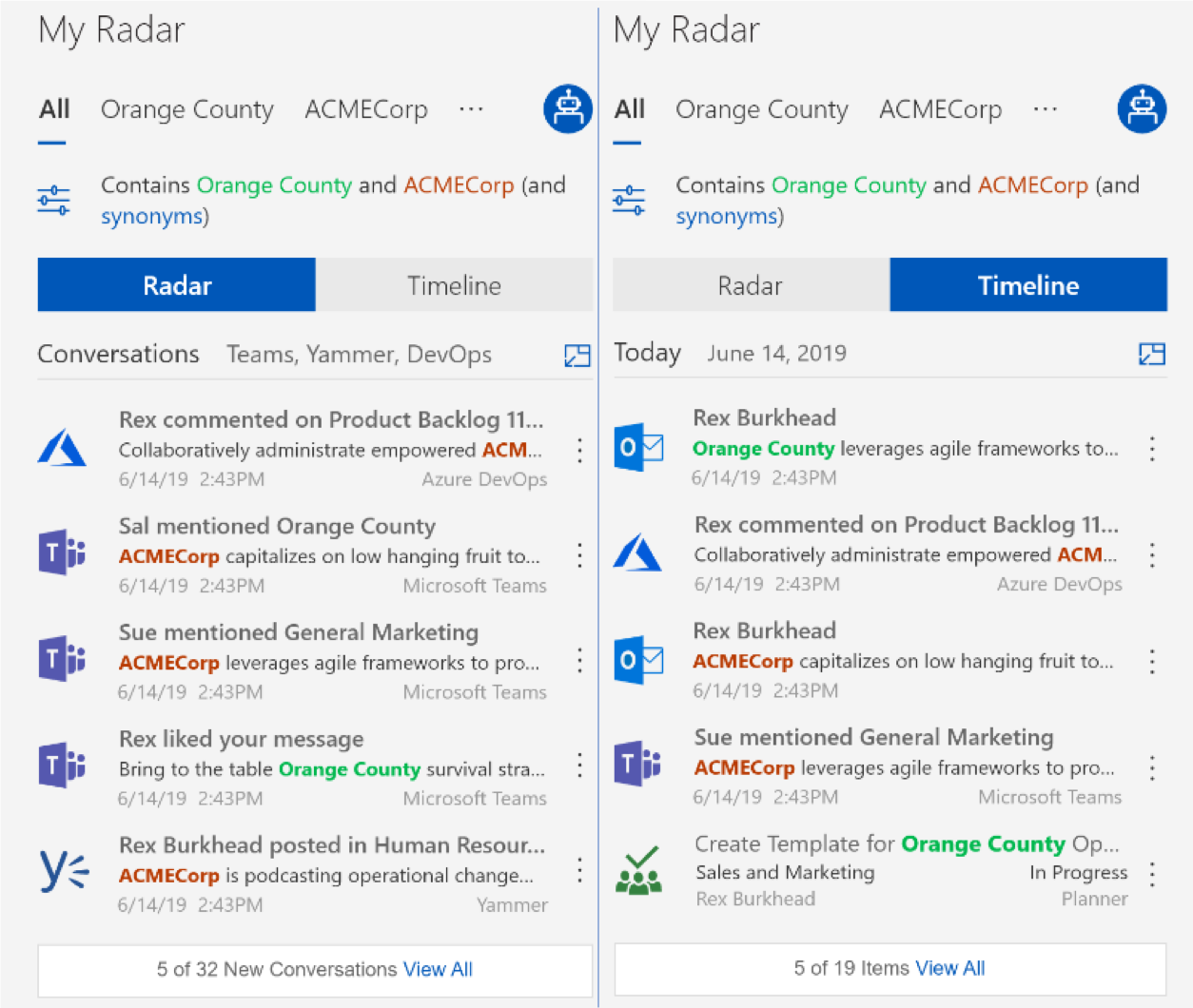
Task: Open more options for Sal mentioned Orange County
Action: 579,555
